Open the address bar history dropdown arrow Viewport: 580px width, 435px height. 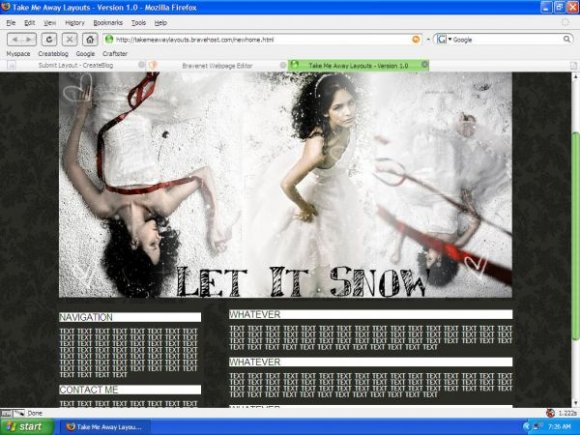pos(428,39)
